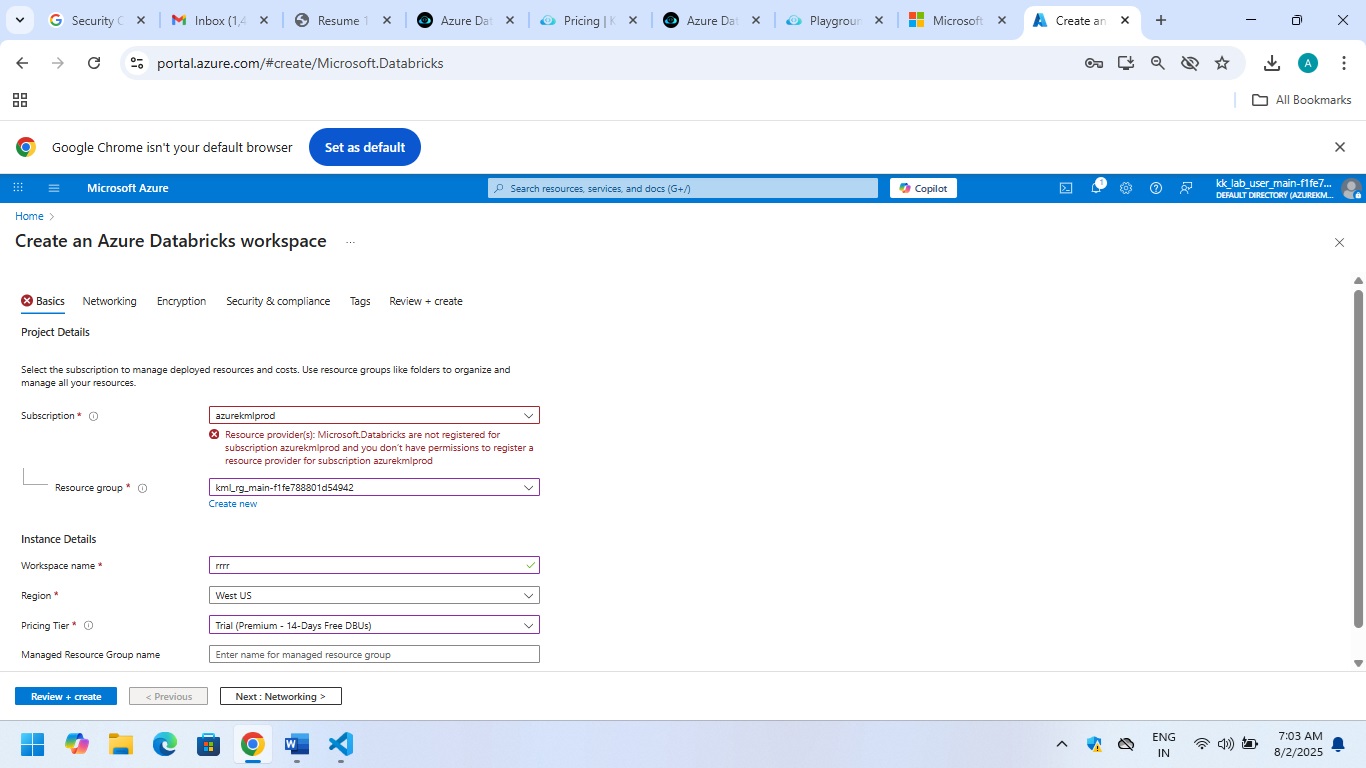Open Chrome apps shortcut grid
The image size is (1366, 768).
20,100
